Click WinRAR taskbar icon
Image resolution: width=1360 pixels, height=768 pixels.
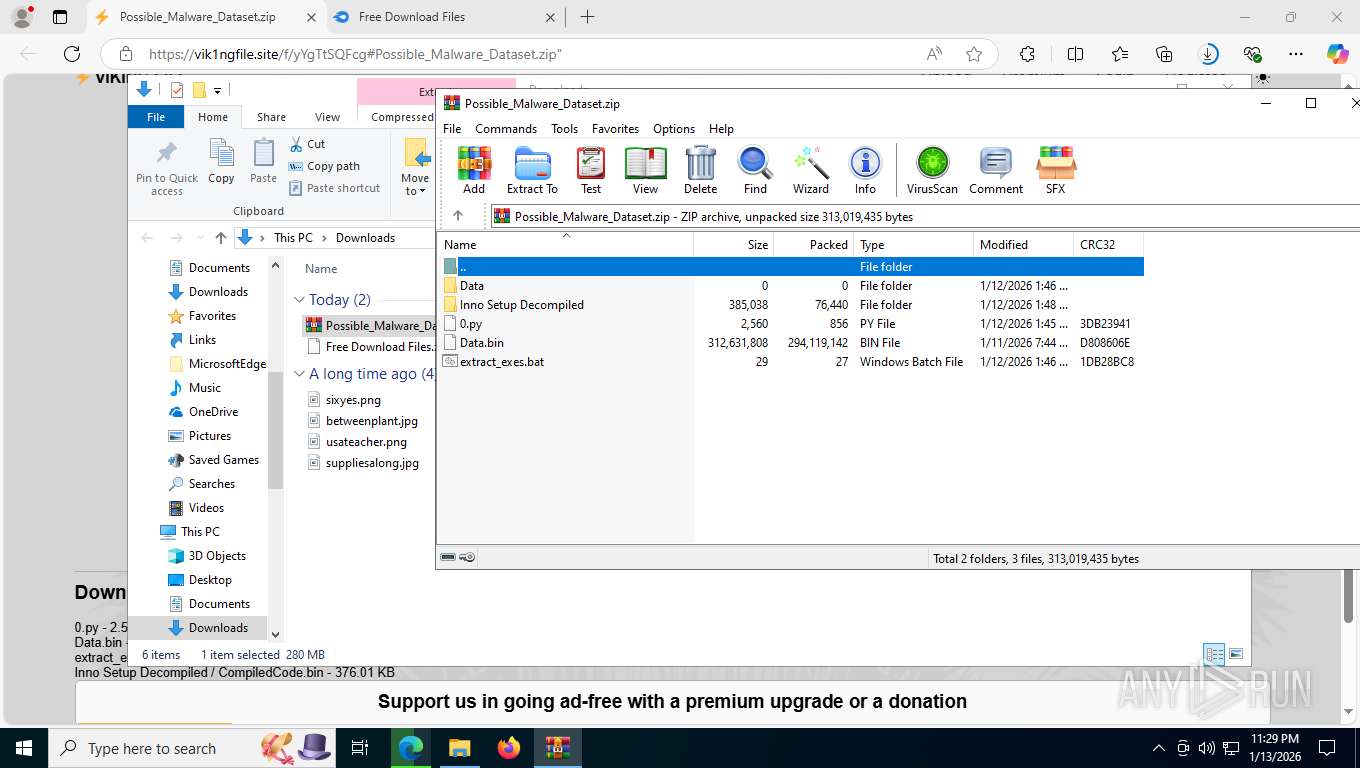558,748
